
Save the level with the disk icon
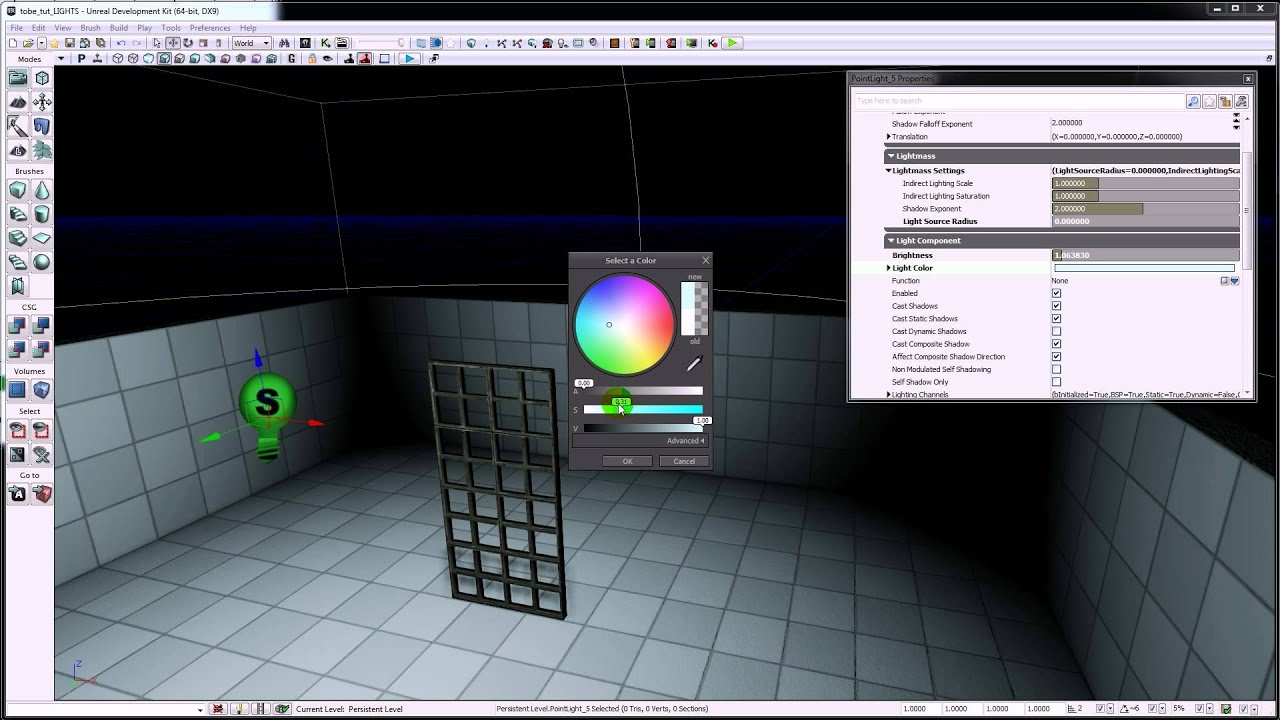click(70, 43)
